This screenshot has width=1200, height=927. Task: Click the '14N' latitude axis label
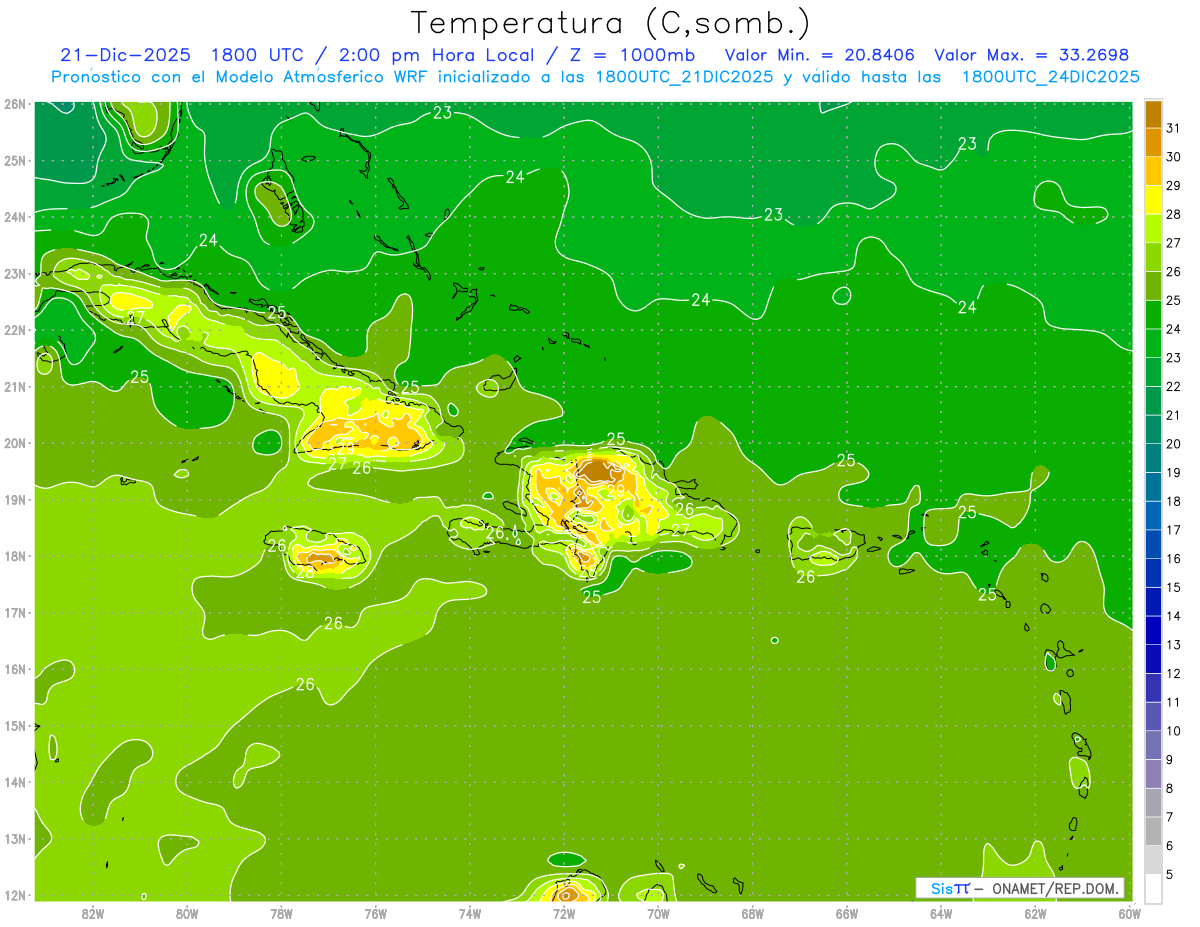[15, 782]
